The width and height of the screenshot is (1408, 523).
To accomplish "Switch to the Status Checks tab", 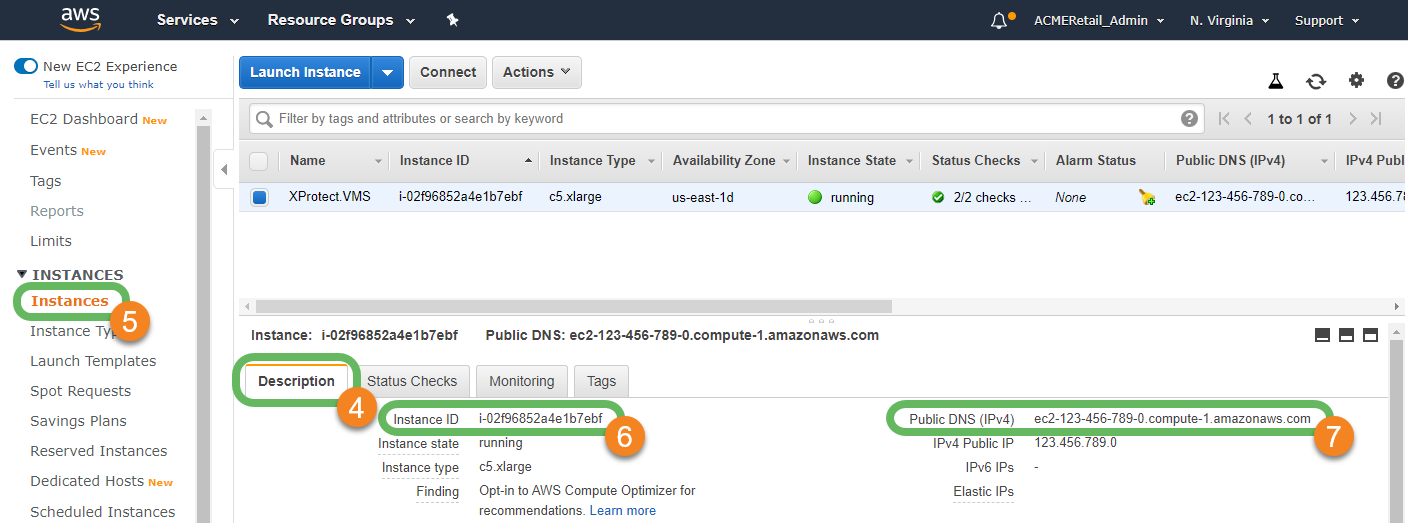I will (411, 381).
